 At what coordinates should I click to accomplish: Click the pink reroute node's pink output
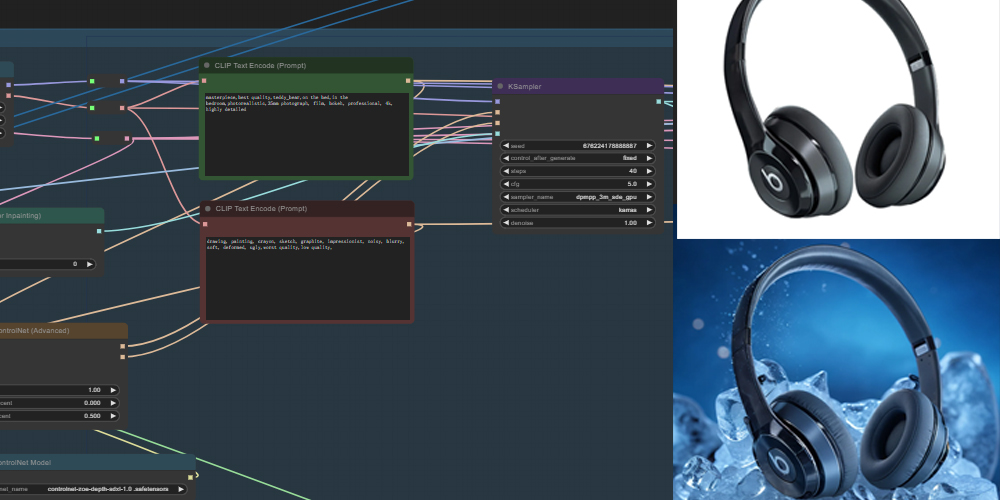coord(127,138)
